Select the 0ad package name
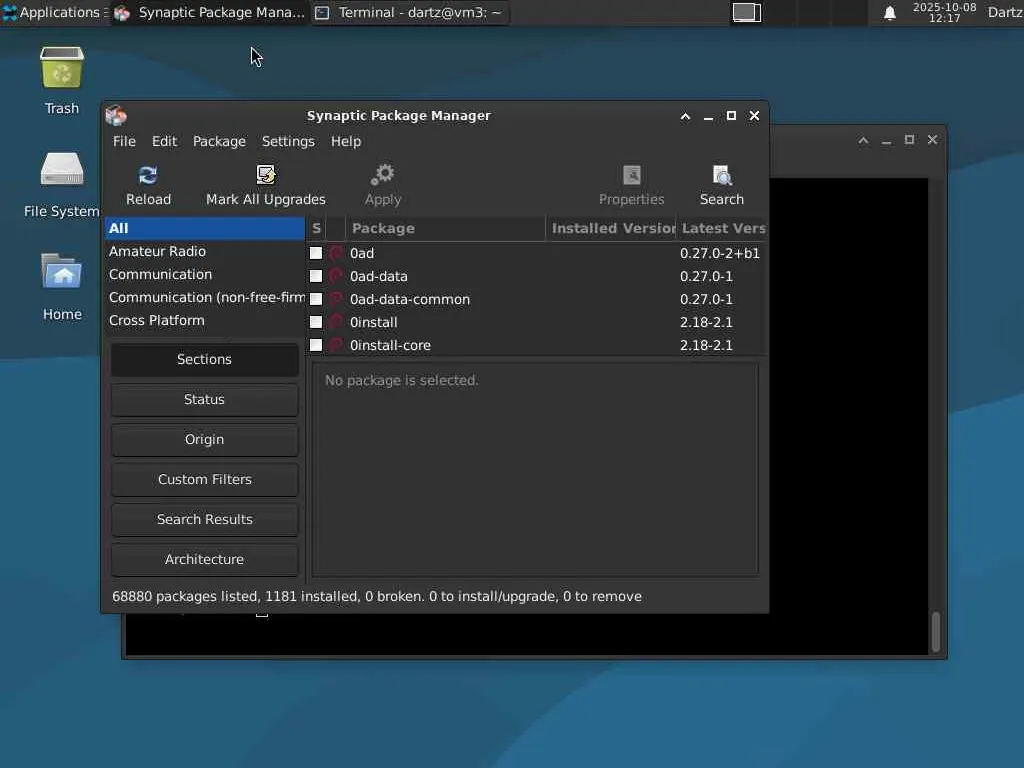This screenshot has width=1024, height=768. [362, 253]
